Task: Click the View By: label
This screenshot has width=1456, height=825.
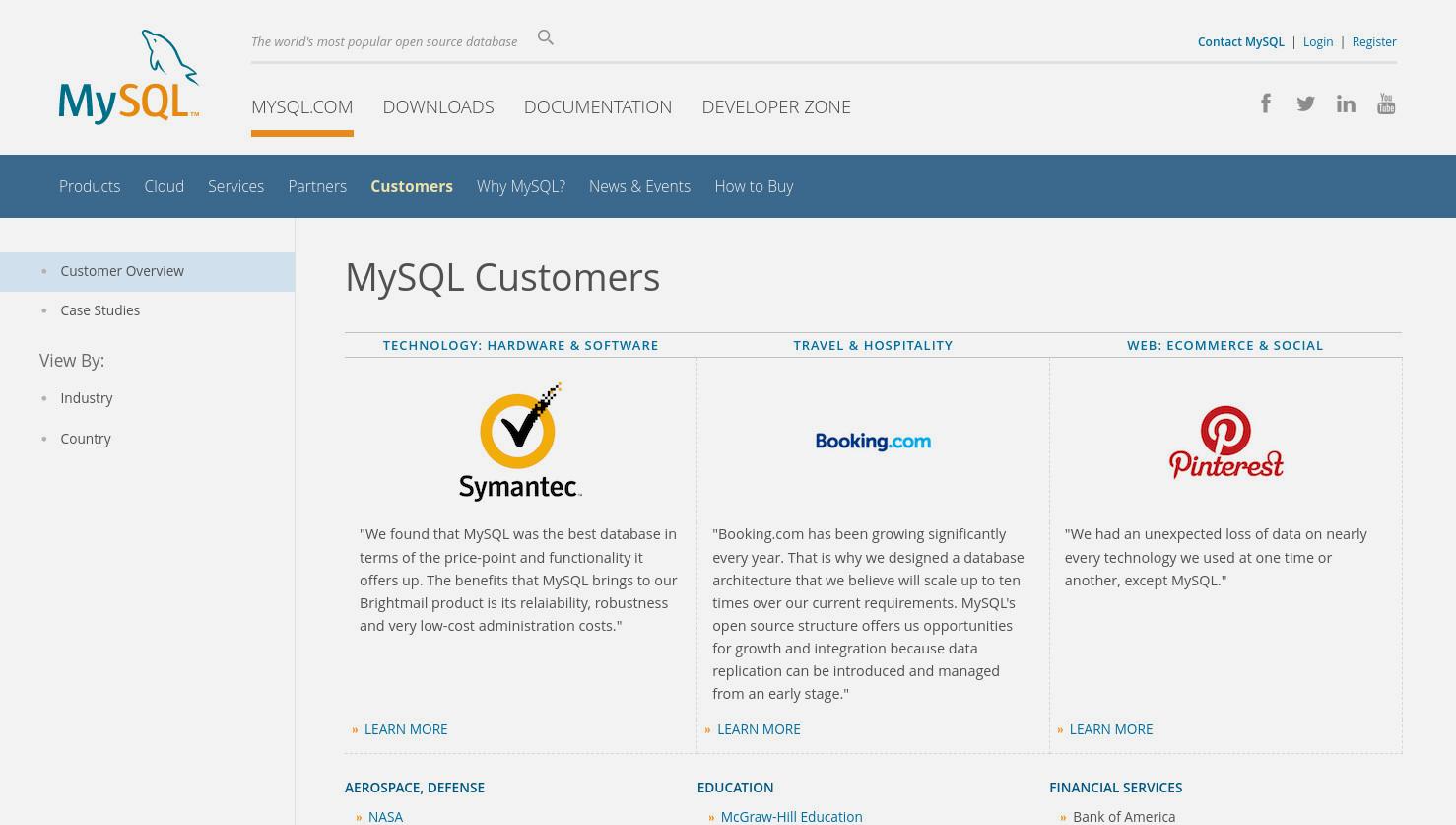Action: pos(72,361)
